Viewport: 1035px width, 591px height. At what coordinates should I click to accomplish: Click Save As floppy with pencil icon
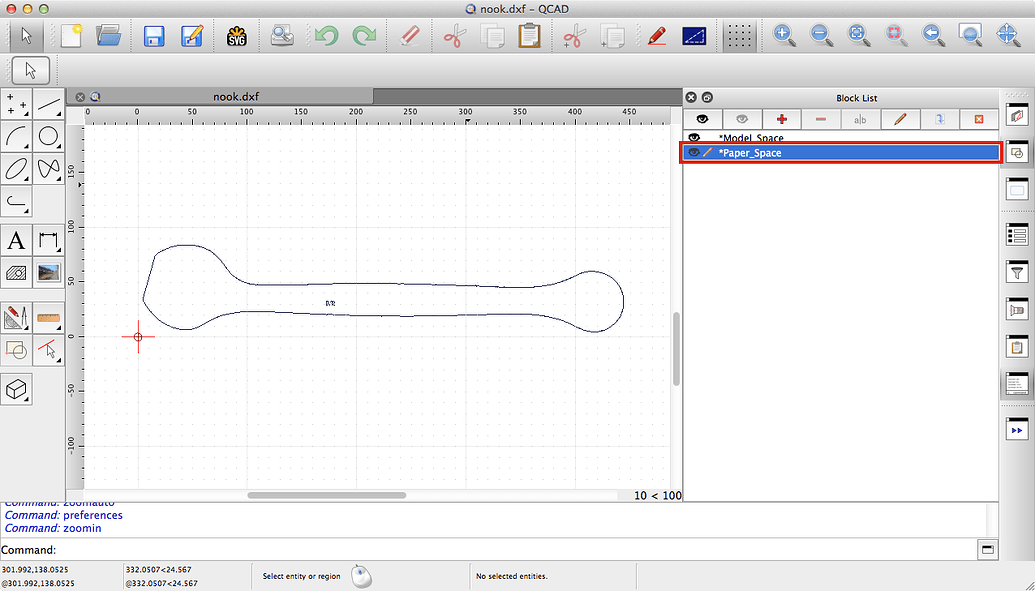pos(191,36)
